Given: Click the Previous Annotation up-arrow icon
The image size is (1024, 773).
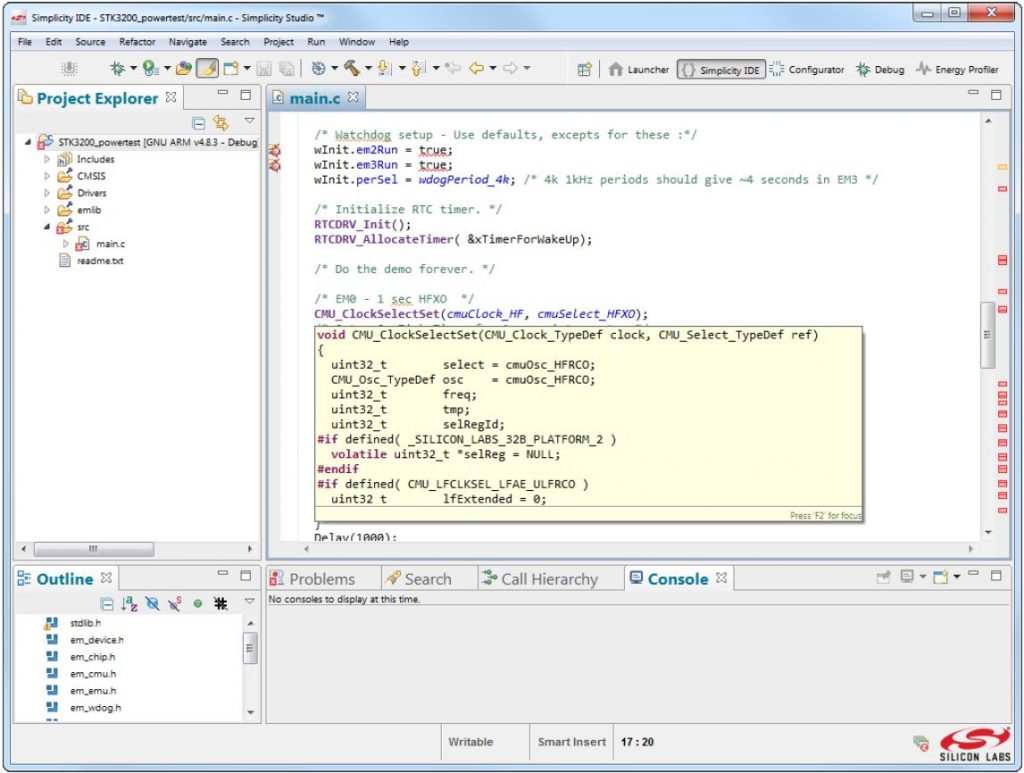Looking at the screenshot, I should pos(419,68).
